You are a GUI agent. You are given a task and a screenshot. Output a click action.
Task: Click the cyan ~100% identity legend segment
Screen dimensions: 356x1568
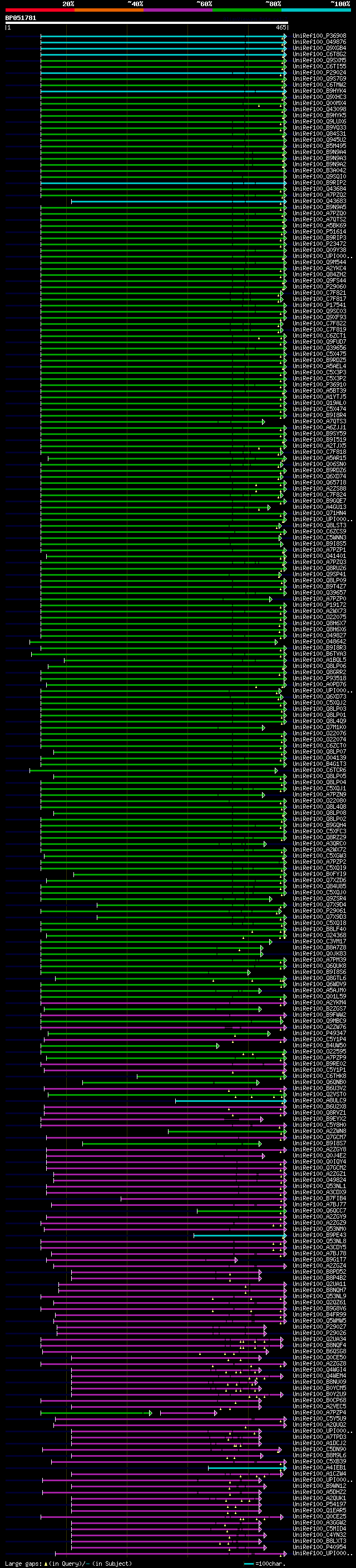point(317,10)
